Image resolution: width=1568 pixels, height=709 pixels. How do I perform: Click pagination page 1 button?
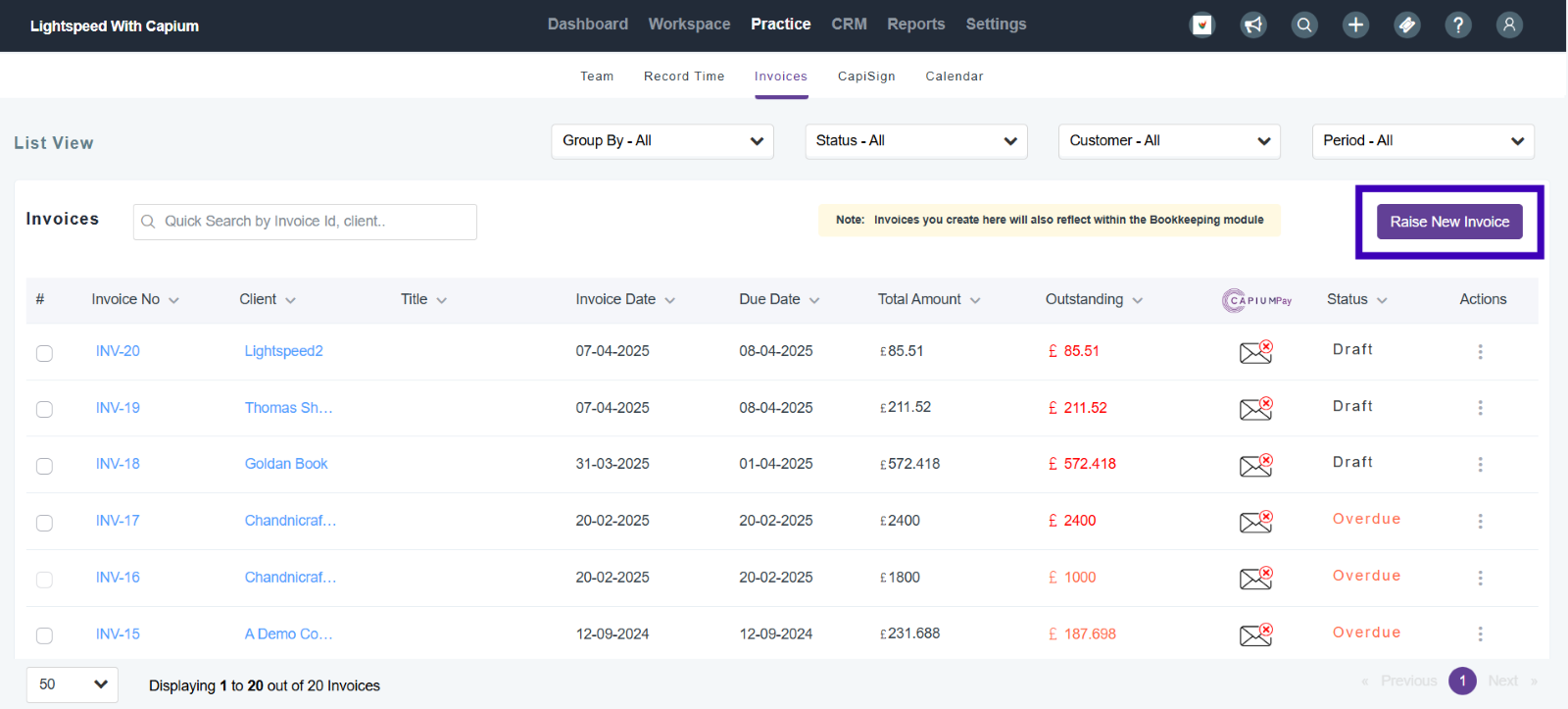click(1462, 681)
